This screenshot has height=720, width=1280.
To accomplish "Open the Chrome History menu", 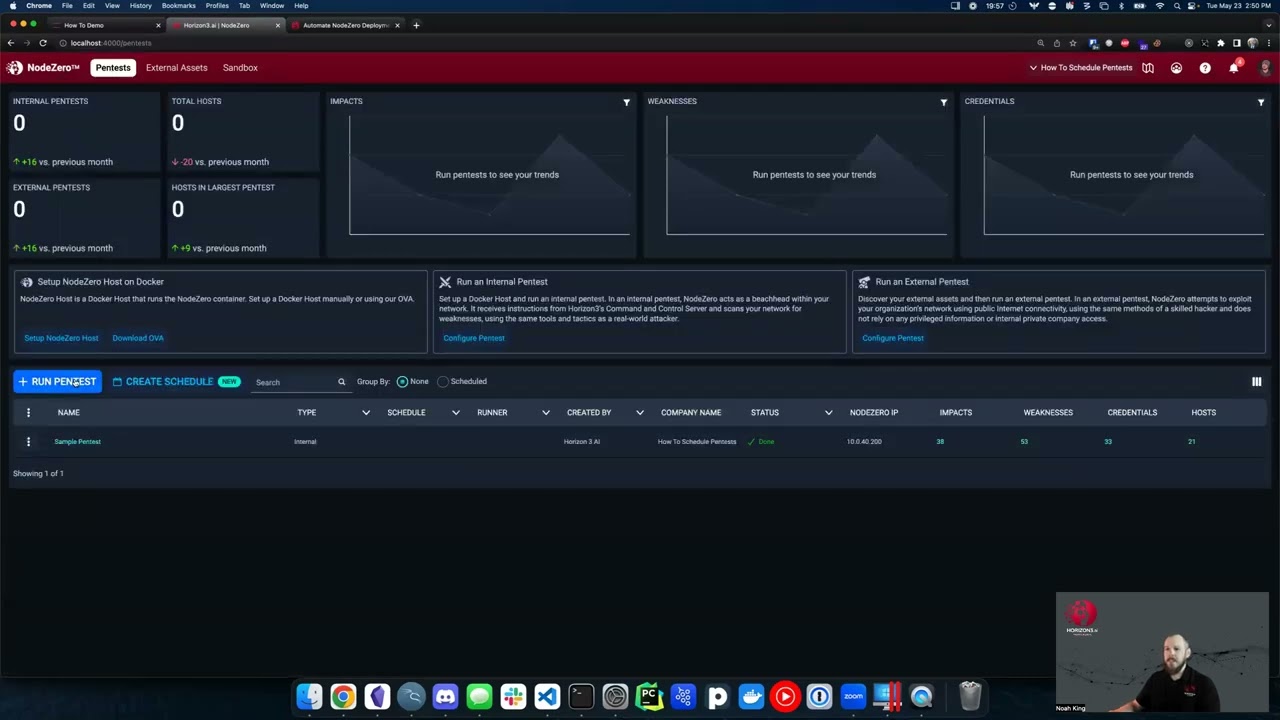I will tap(141, 6).
